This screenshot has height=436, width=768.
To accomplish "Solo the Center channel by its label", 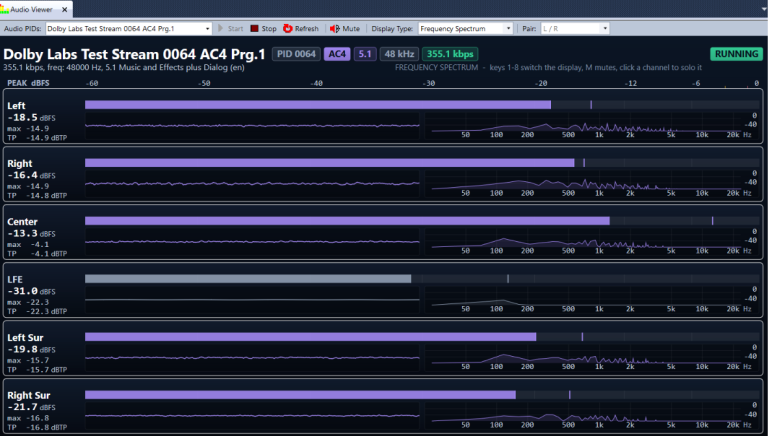I will [x=22, y=221].
